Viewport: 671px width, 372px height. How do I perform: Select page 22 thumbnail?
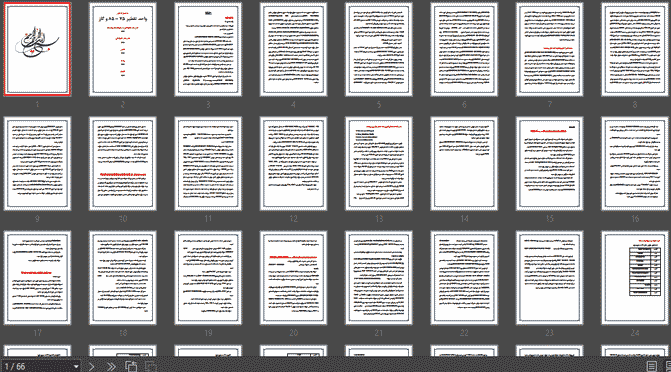tap(464, 278)
